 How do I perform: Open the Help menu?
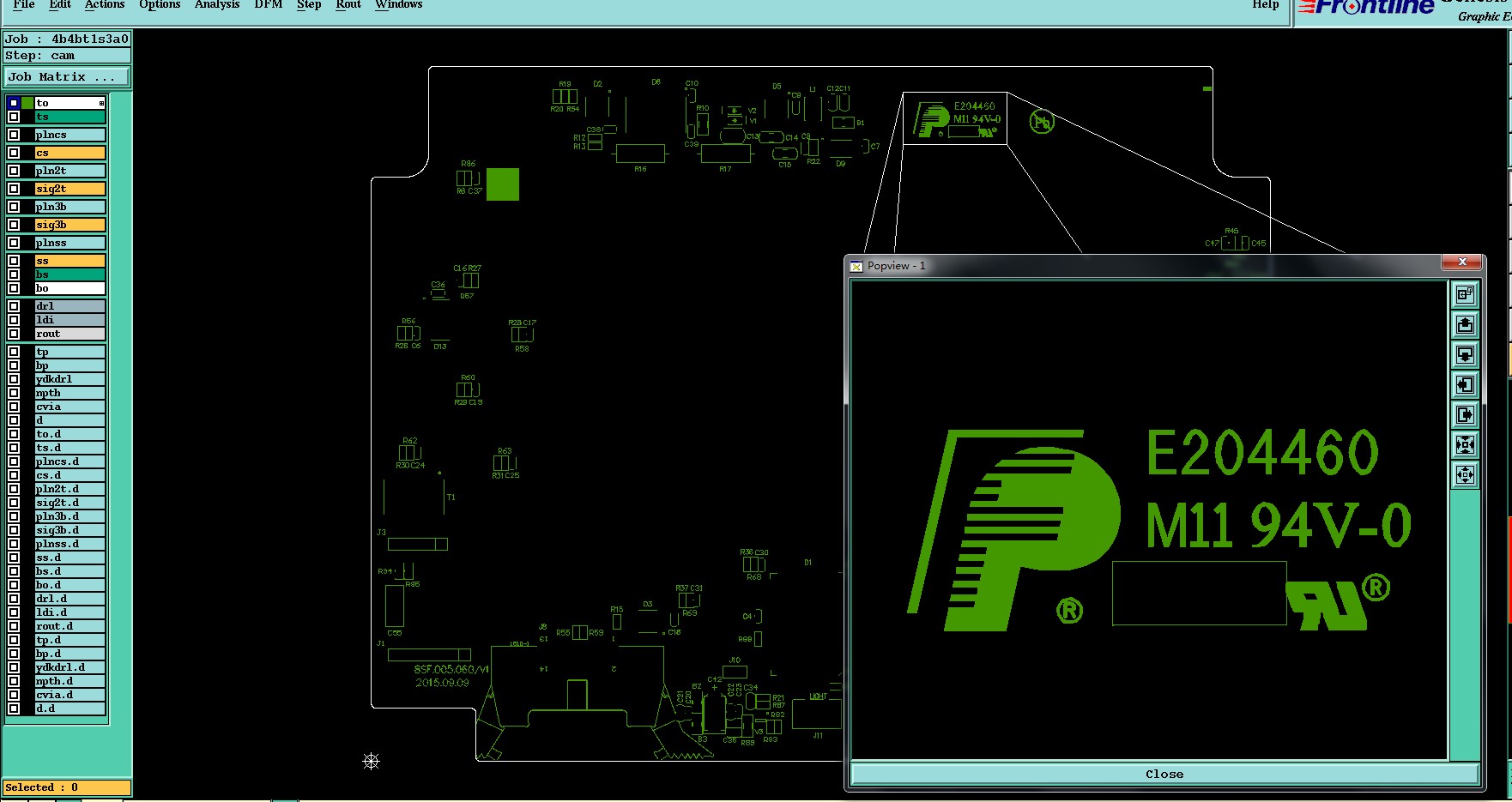point(1266,5)
